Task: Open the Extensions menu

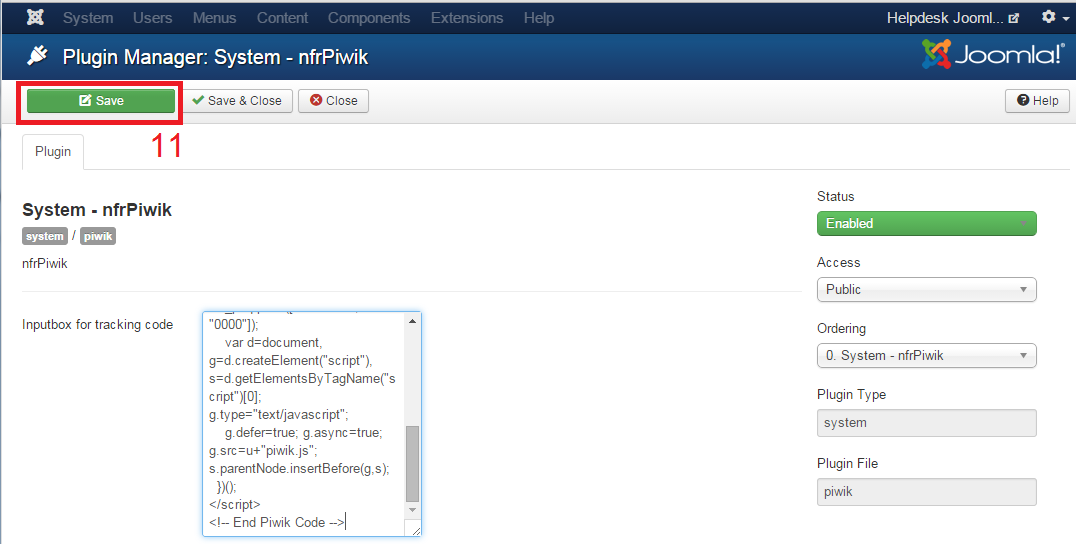Action: click(467, 18)
